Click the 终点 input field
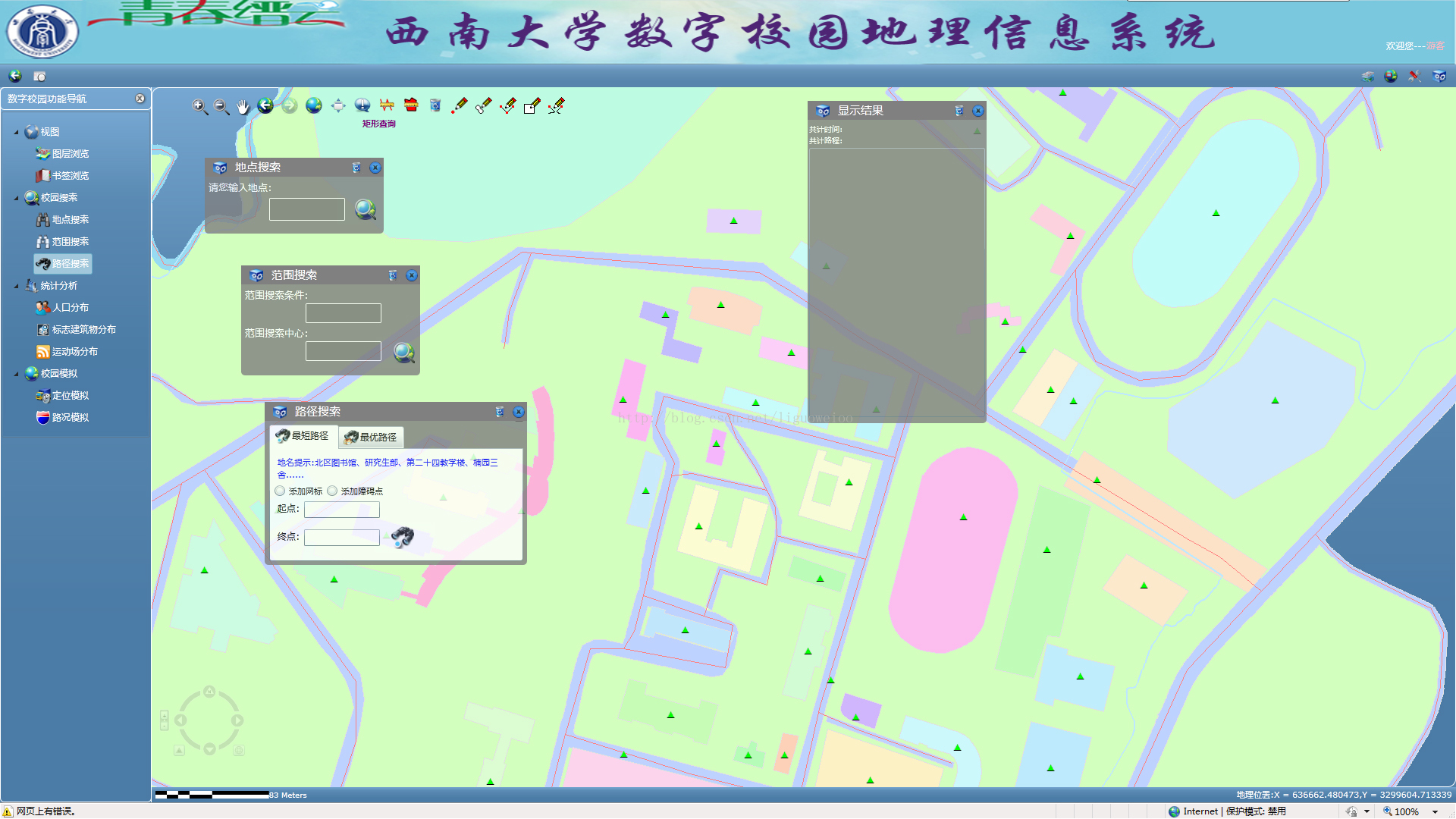 (x=342, y=538)
